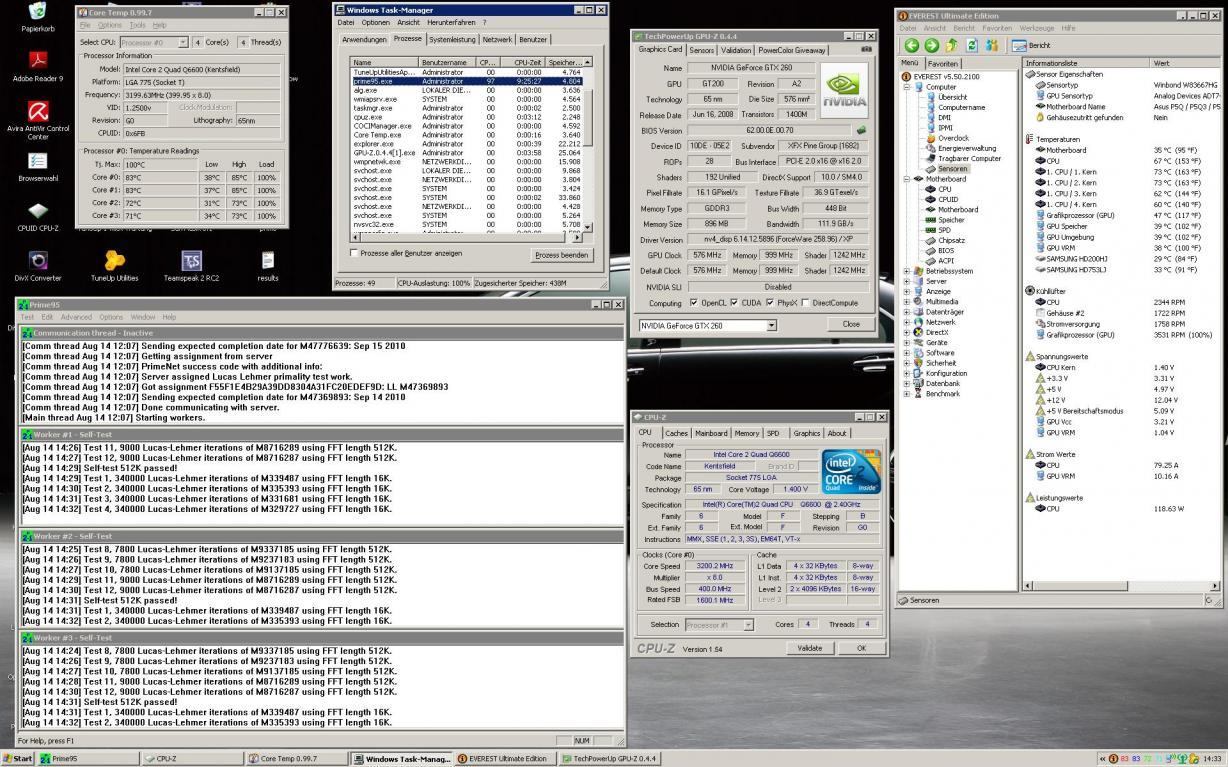Switch to Mainboard tab in CPU-Z
The image size is (1228, 767).
[x=711, y=433]
